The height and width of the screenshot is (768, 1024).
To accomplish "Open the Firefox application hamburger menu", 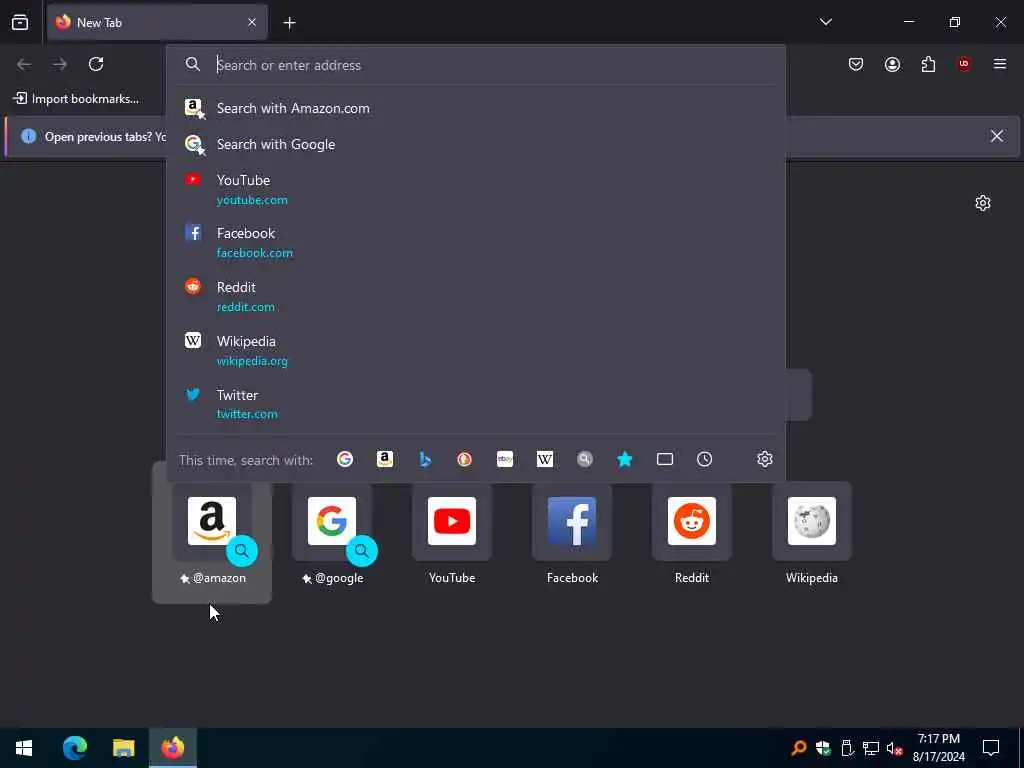I will click(1000, 64).
